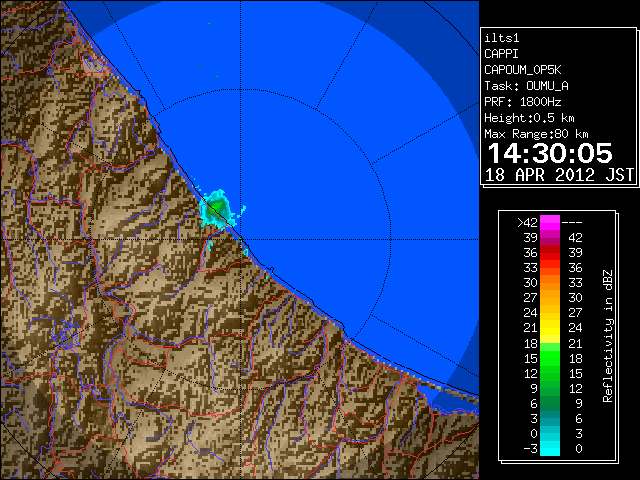Click the 14:30:05 timestamp
This screenshot has width=640, height=480.
click(550, 153)
